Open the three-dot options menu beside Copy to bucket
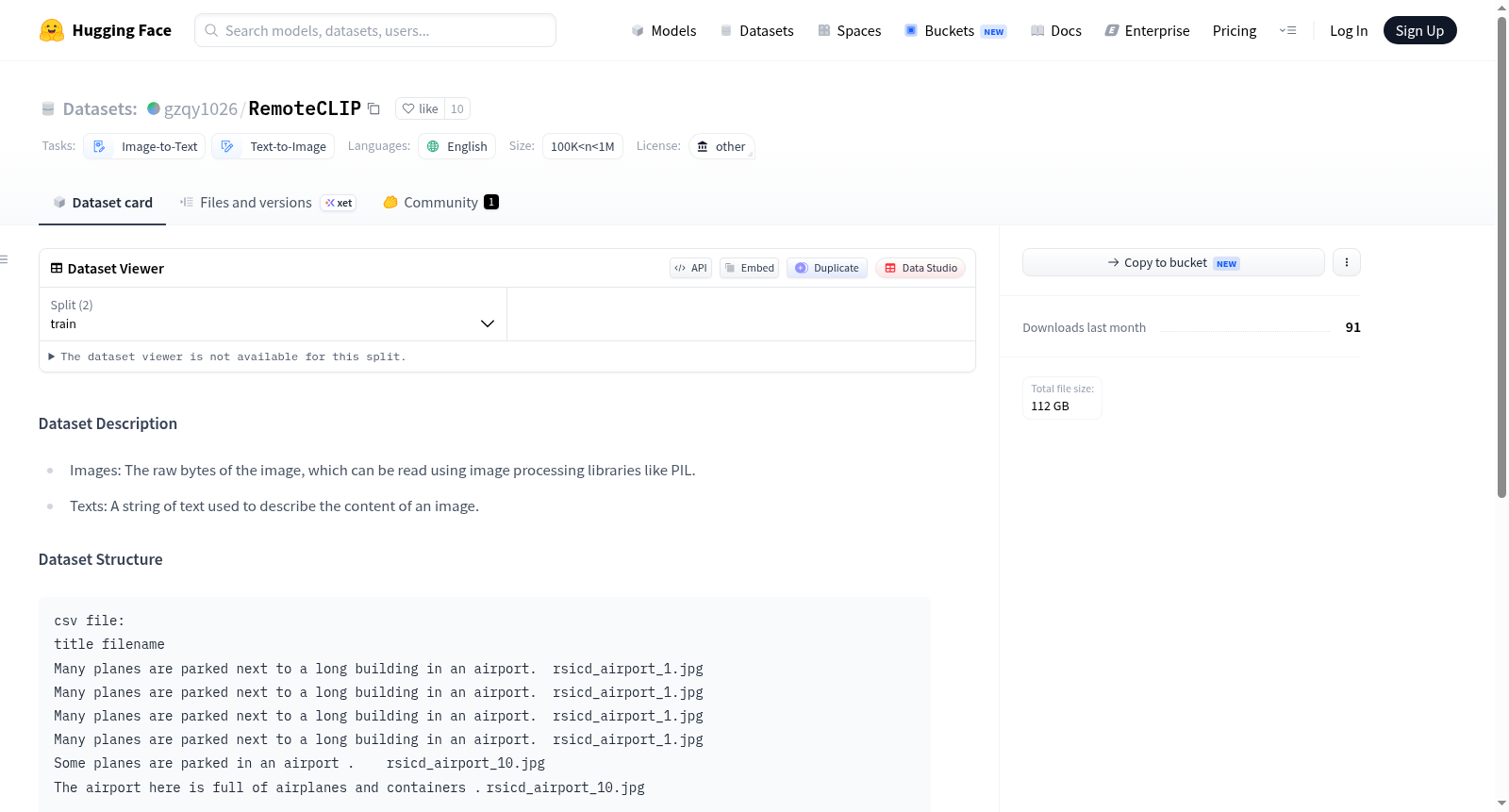Screen dimensions: 1509x812 click(x=1347, y=262)
